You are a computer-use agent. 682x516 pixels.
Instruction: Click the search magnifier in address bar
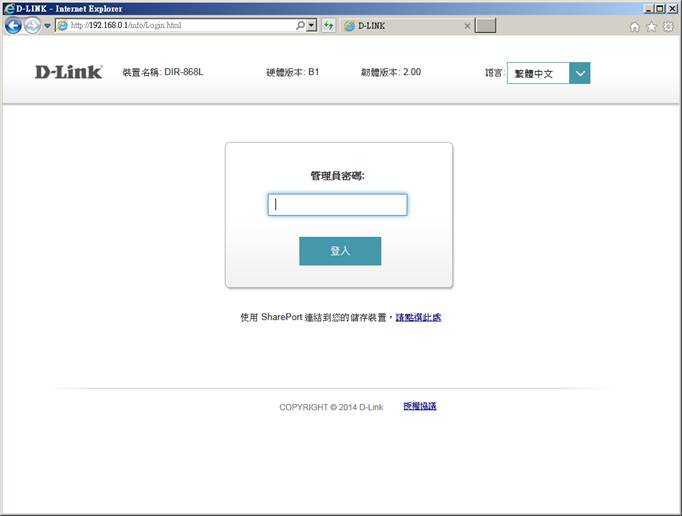click(x=300, y=25)
